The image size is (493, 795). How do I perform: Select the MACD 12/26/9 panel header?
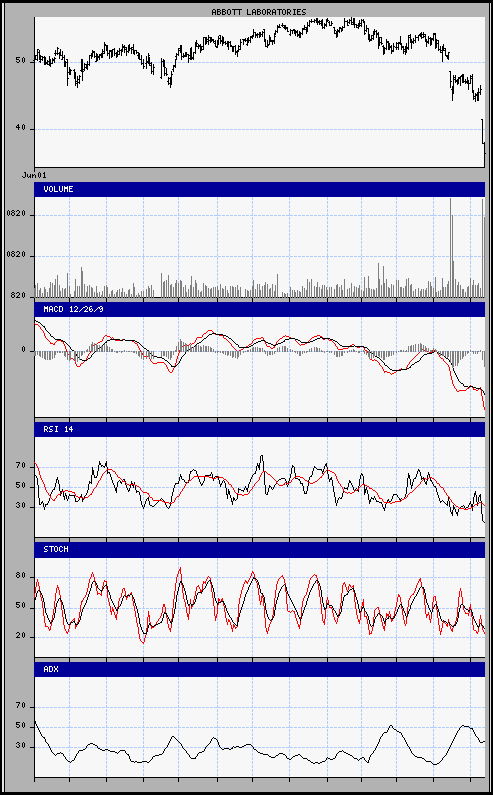pos(260,309)
